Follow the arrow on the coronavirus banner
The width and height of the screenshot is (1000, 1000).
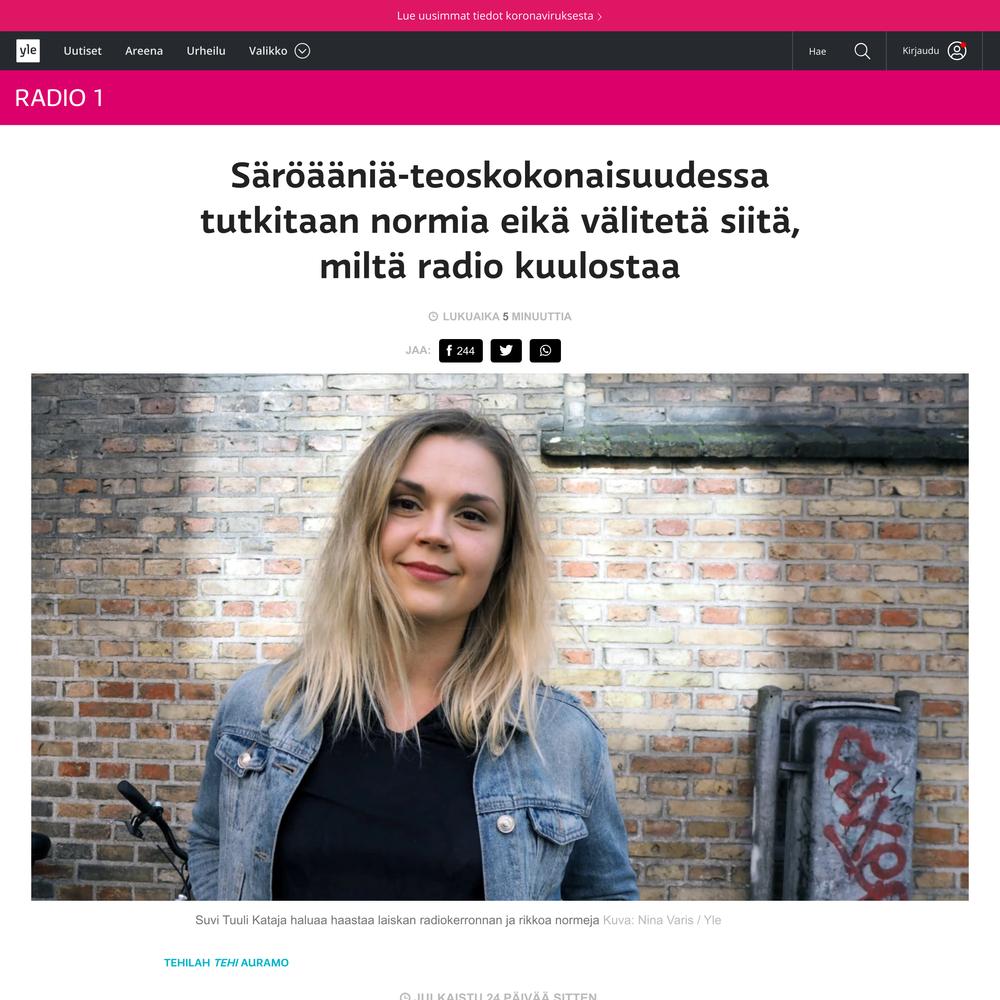tap(599, 17)
